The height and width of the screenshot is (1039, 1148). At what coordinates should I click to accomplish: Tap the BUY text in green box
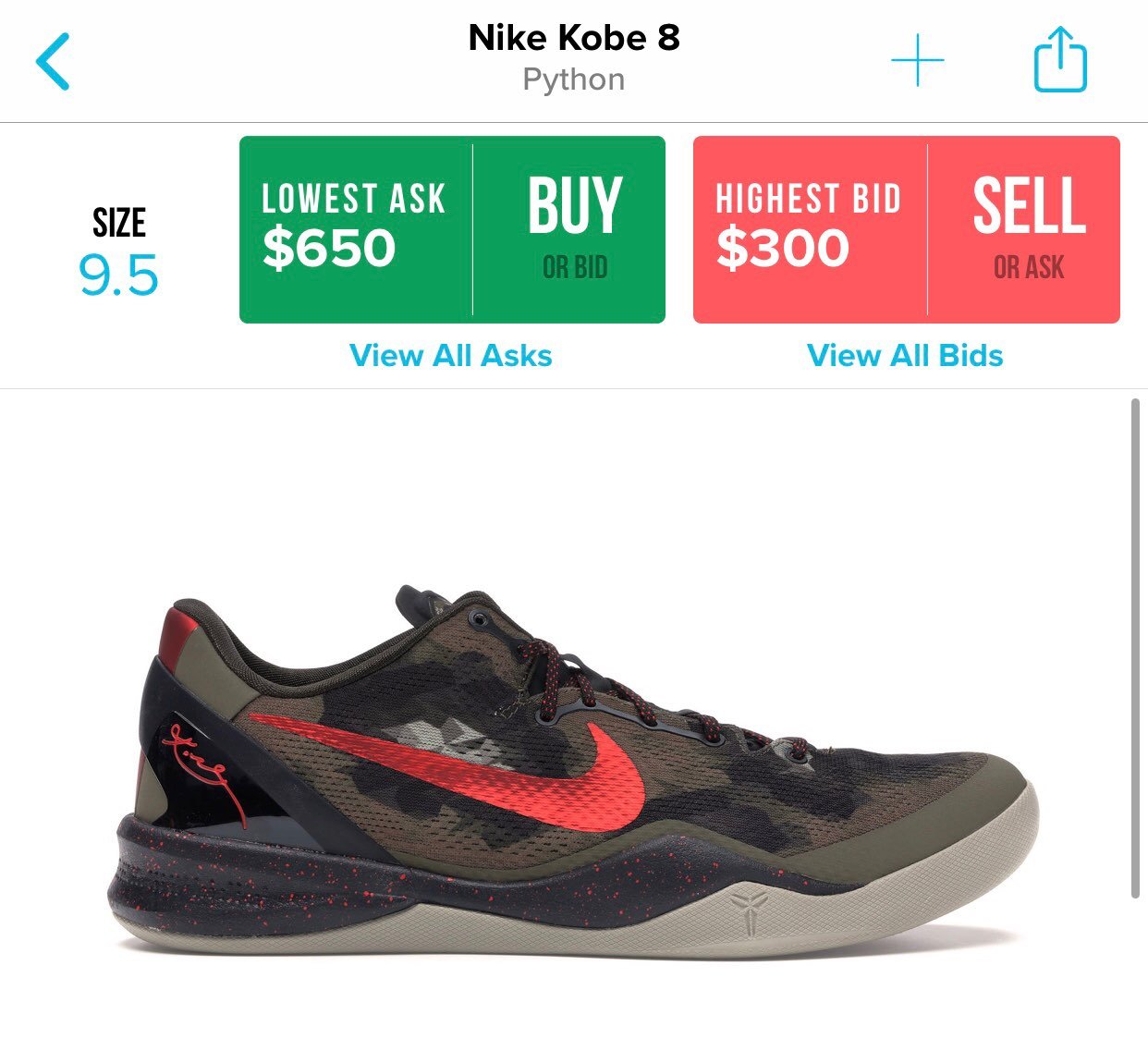575,205
